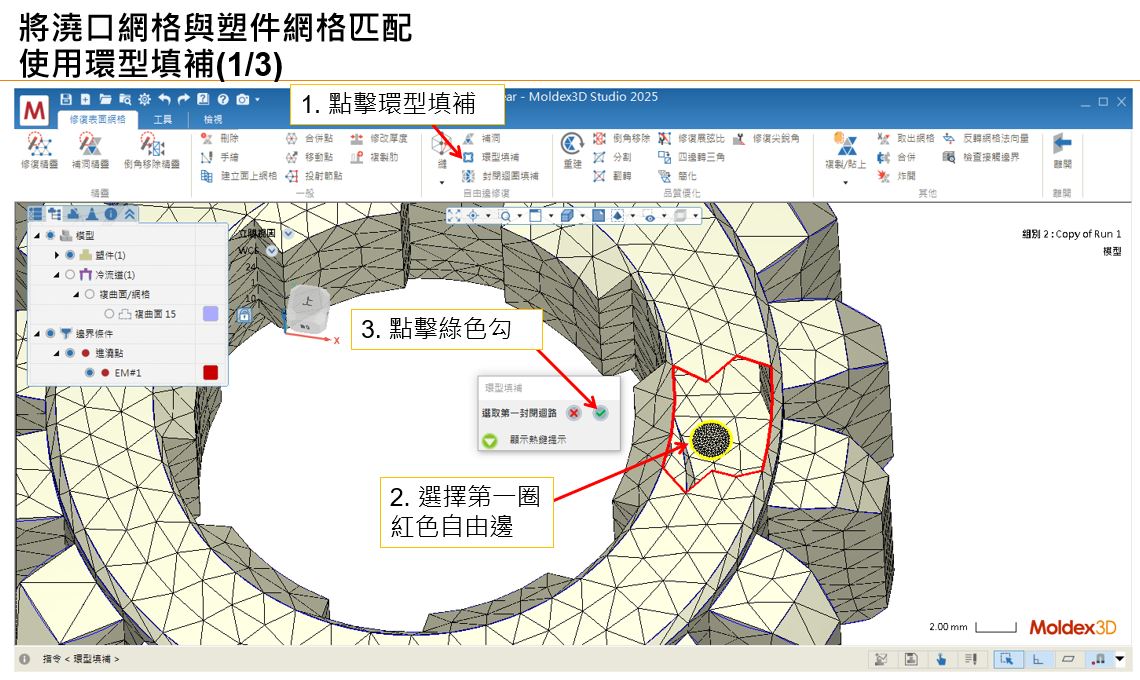Change the EM#1 red color swatch

[x=210, y=373]
